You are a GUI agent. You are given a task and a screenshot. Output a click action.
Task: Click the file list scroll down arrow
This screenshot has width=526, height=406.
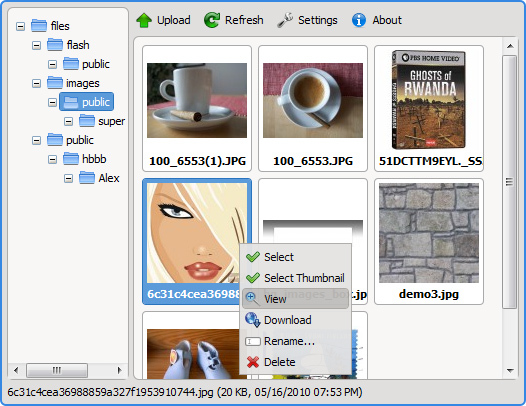pos(510,370)
